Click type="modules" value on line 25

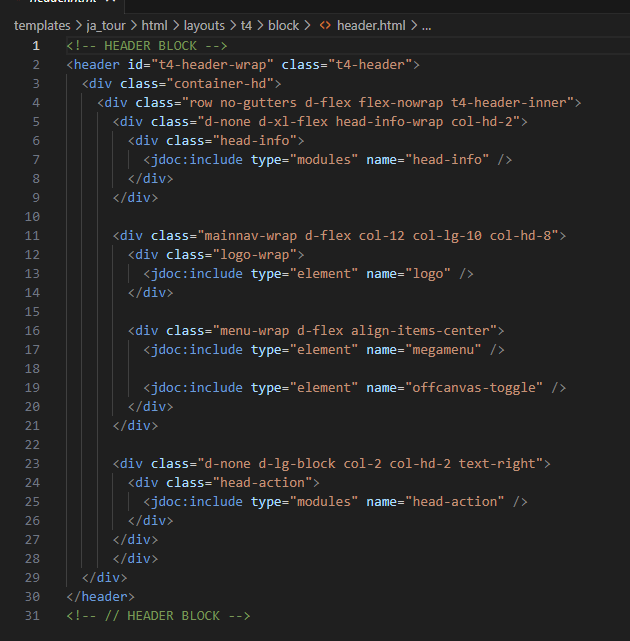click(x=324, y=502)
